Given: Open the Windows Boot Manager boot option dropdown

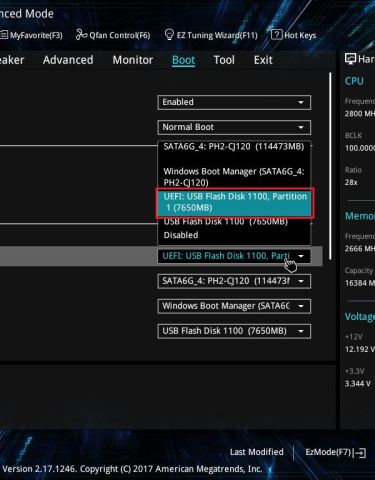Looking at the screenshot, I should point(234,306).
